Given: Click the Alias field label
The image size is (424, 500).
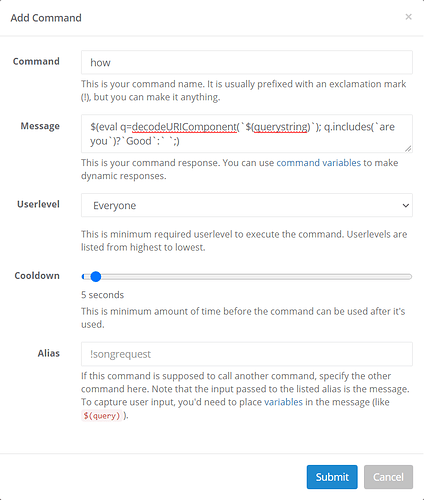Looking at the screenshot, I should coord(49,353).
